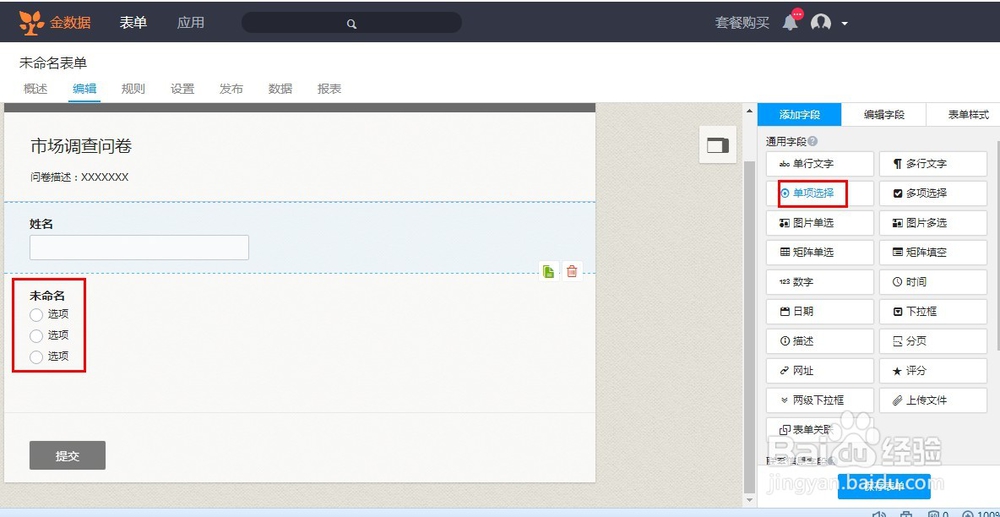Go to 表单 in top navigation
Image resolution: width=1000 pixels, height=517 pixels.
[x=133, y=23]
